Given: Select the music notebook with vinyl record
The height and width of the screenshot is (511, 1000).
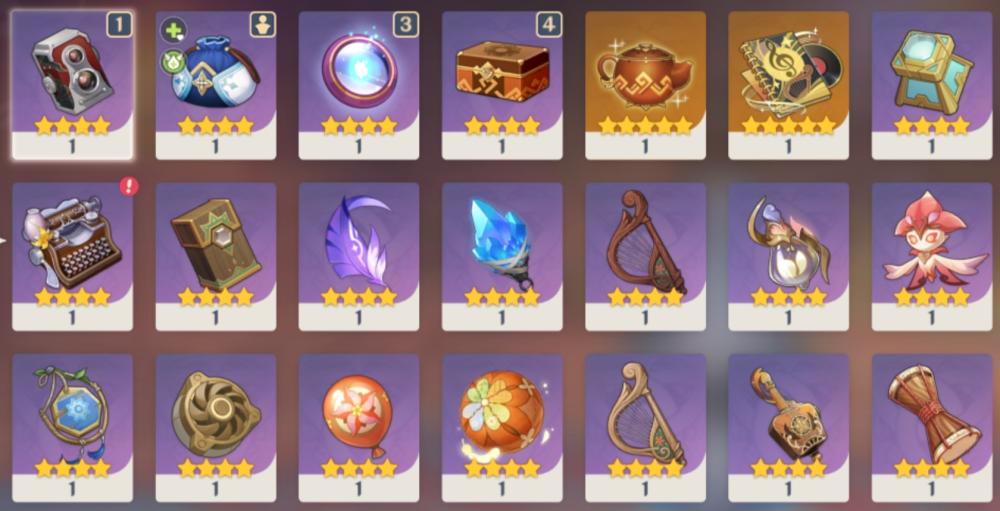Looking at the screenshot, I should (788, 85).
